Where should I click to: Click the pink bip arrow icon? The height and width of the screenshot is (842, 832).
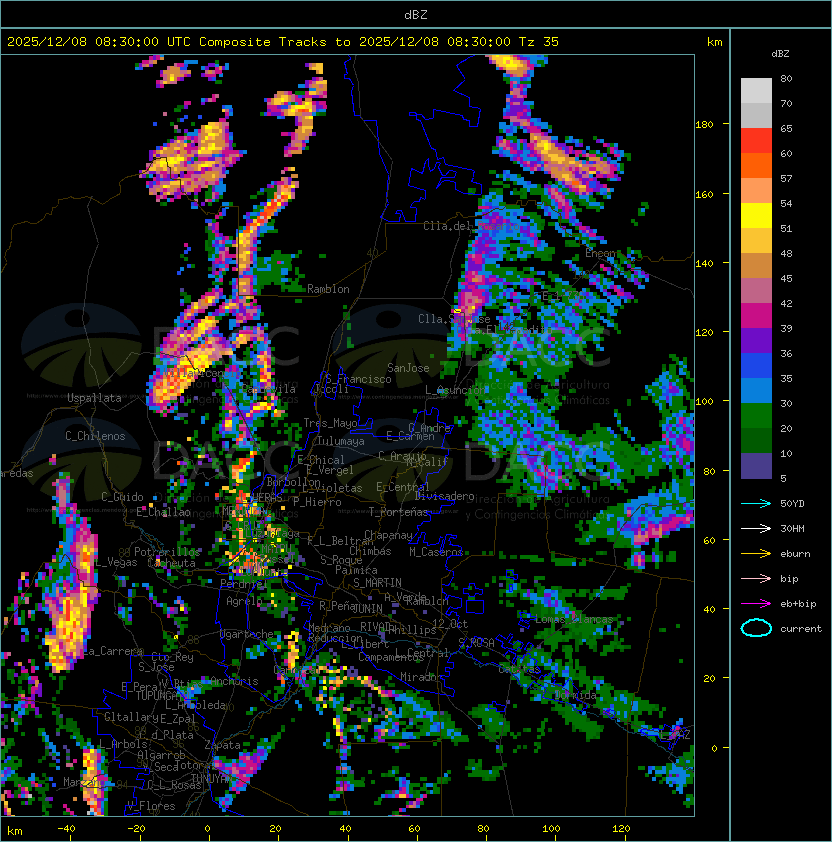(756, 578)
